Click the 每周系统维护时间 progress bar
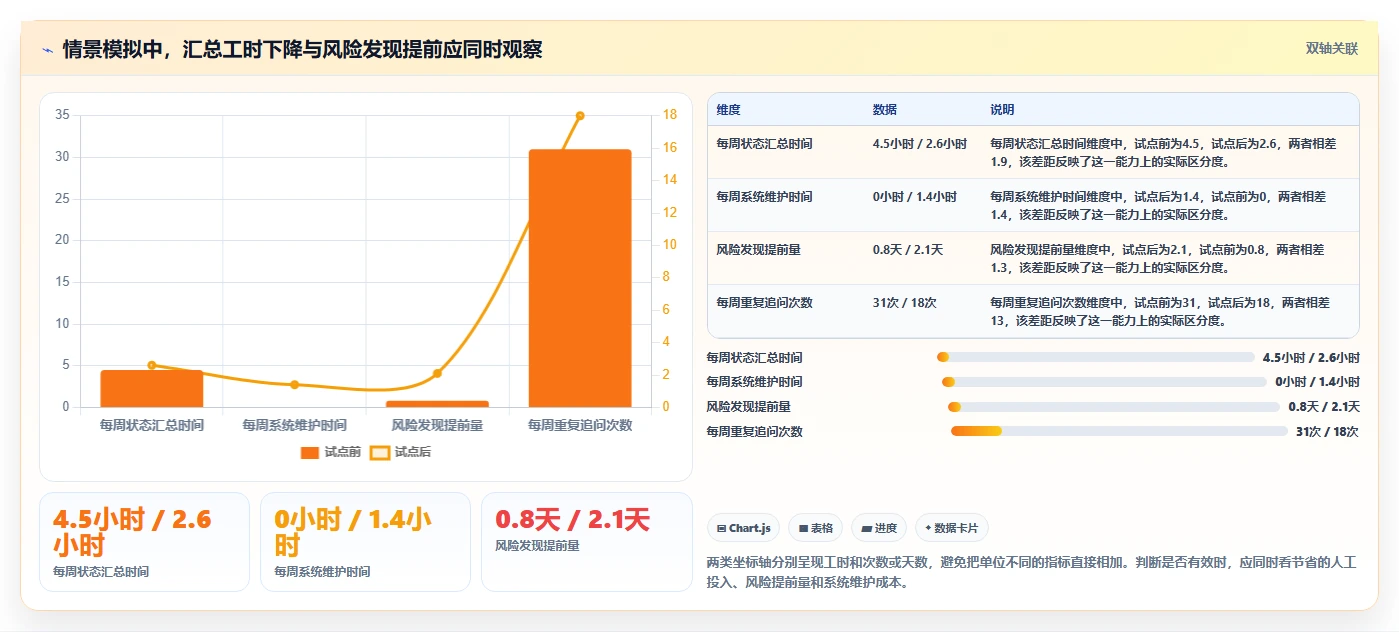The image size is (1399, 632). coord(1104,382)
